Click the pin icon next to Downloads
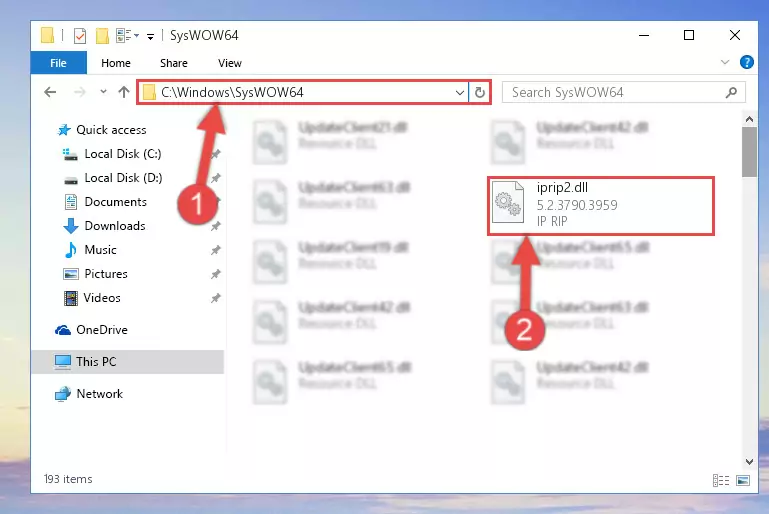Viewport: 769px width, 514px height. coord(215,226)
